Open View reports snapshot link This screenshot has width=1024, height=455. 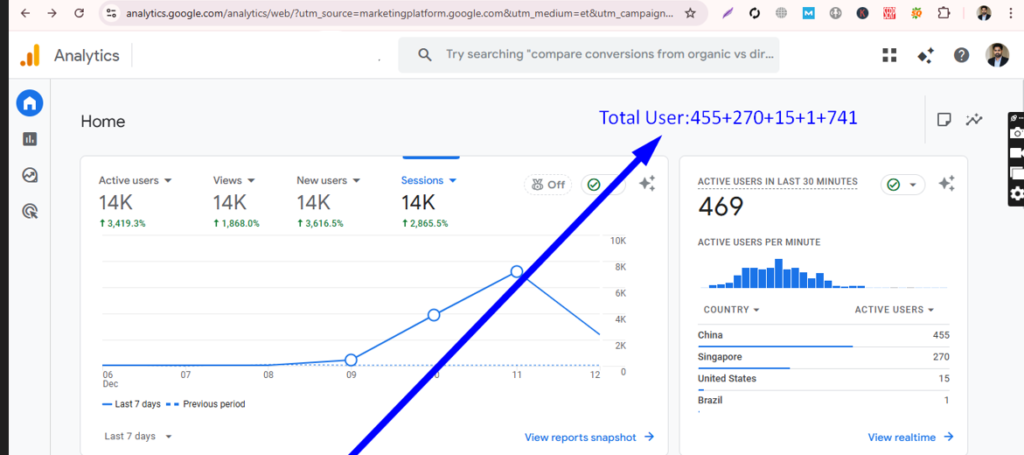(x=589, y=437)
